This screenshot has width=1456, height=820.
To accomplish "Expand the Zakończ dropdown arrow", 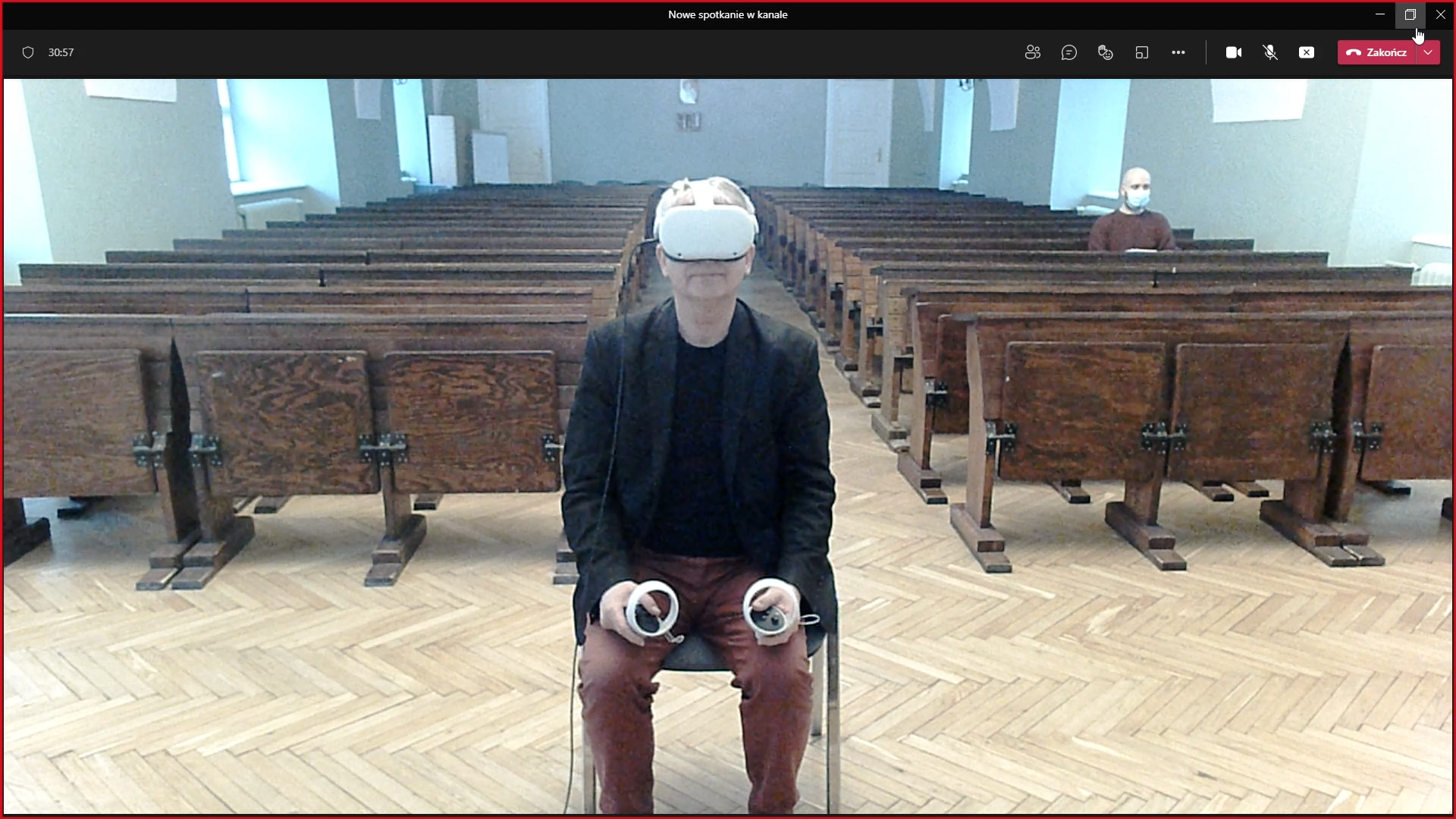I will tap(1429, 52).
